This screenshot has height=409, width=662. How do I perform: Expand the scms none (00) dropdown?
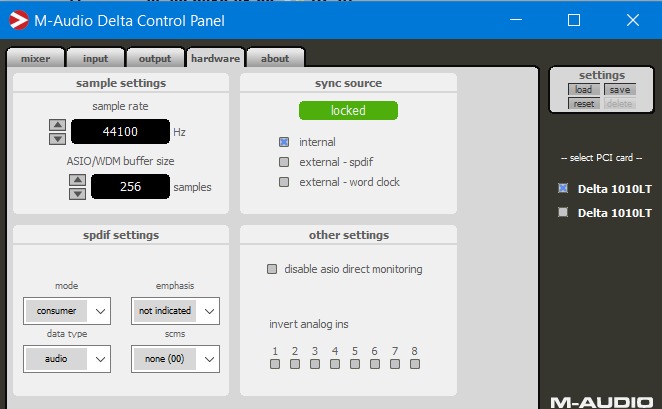(x=175, y=357)
